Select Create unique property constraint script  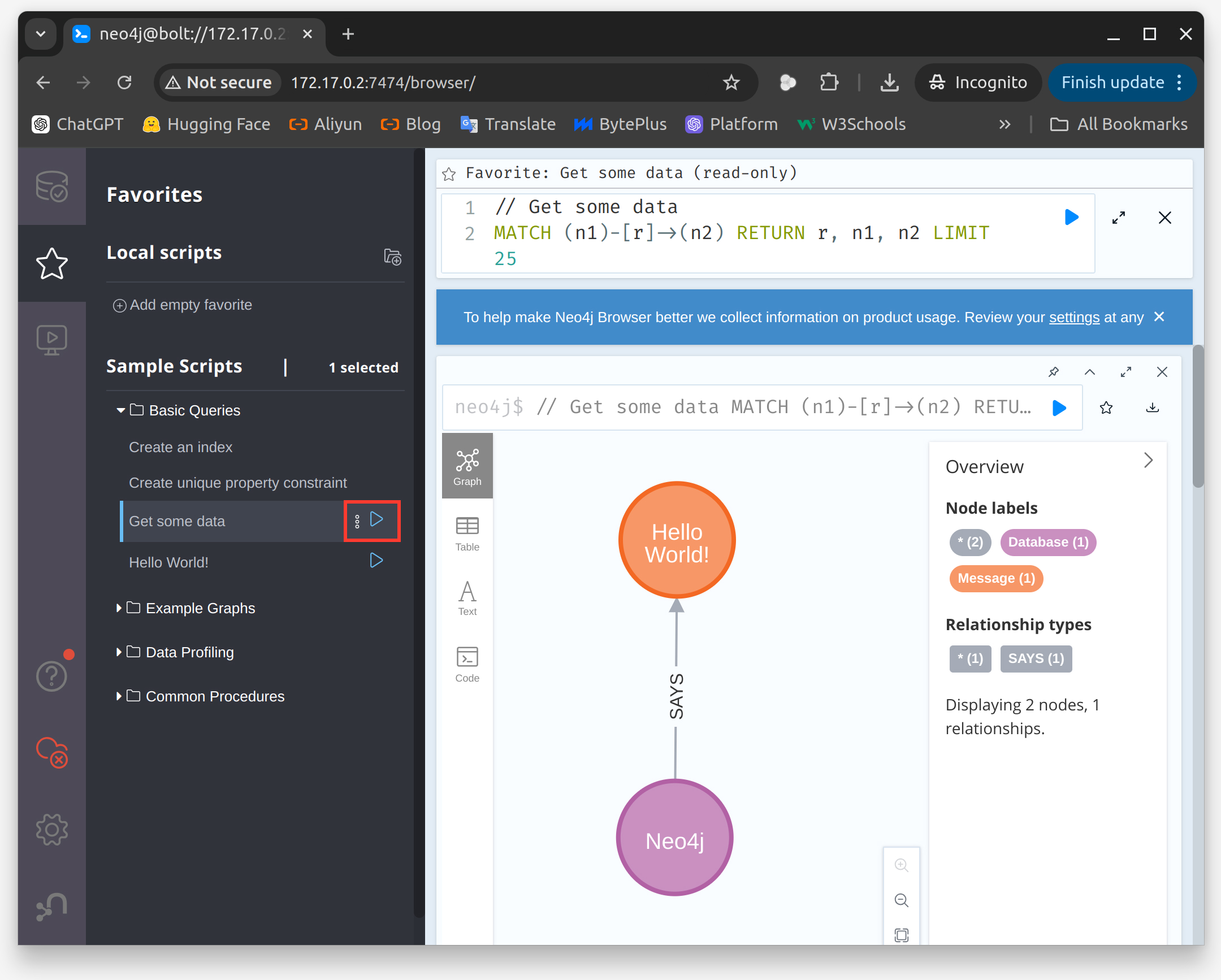238,483
